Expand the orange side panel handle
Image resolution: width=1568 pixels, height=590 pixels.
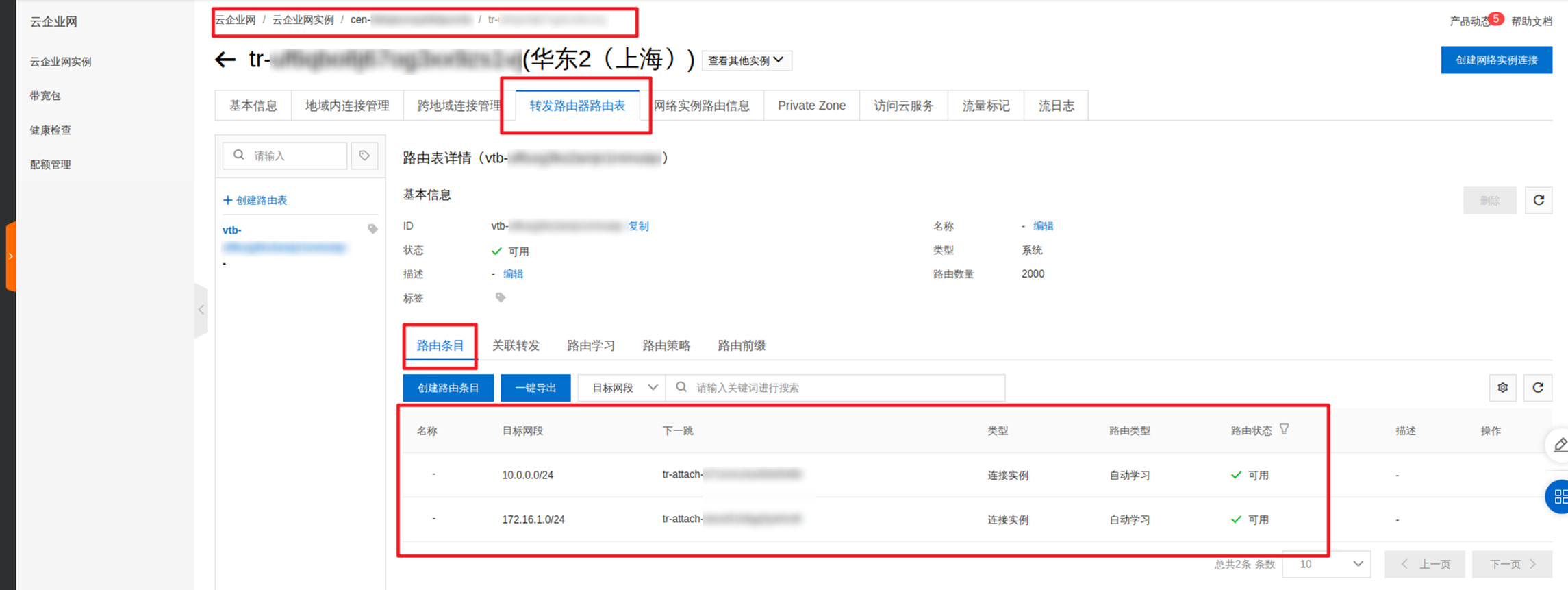tap(10, 256)
